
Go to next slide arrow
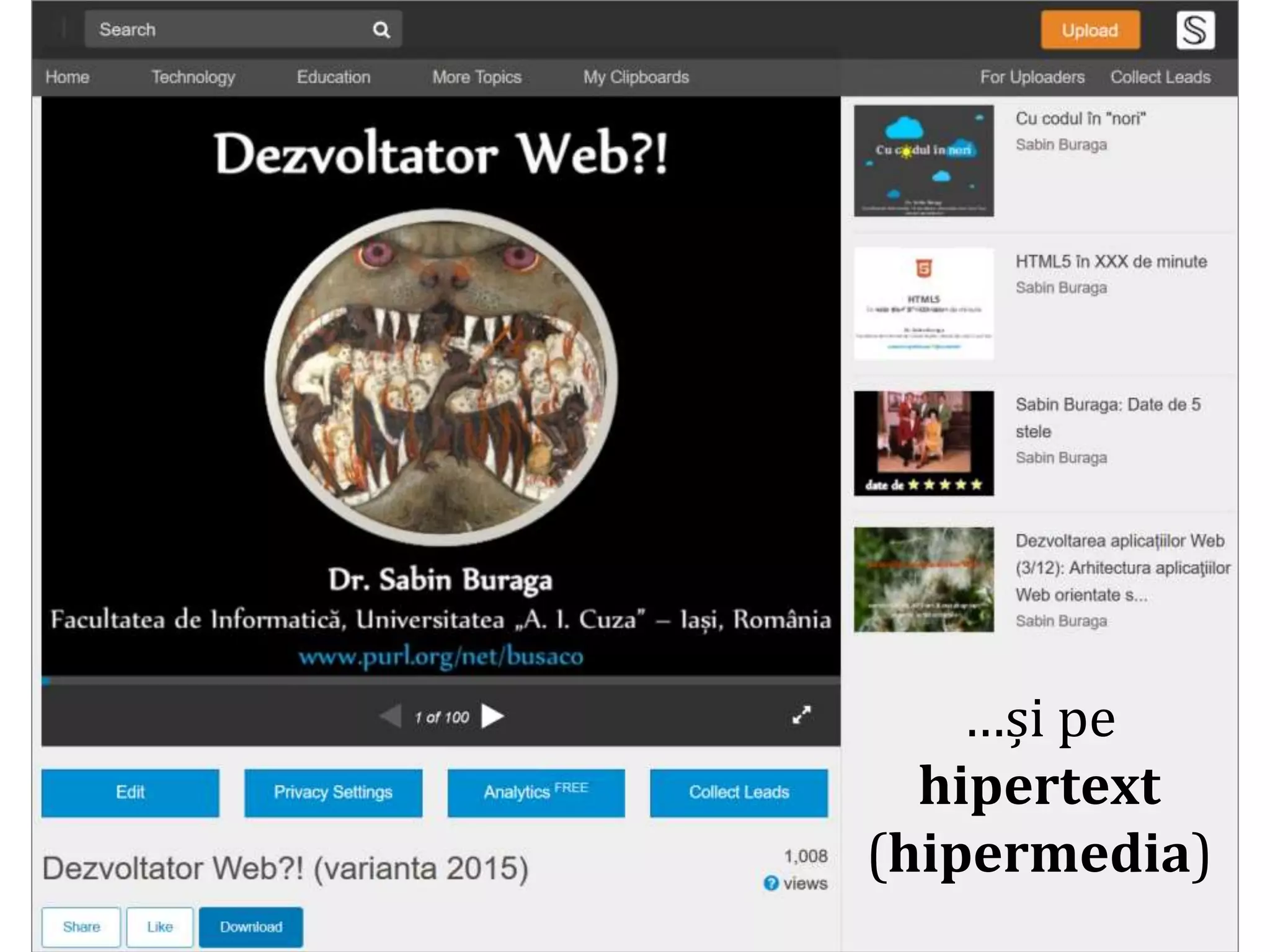(492, 716)
